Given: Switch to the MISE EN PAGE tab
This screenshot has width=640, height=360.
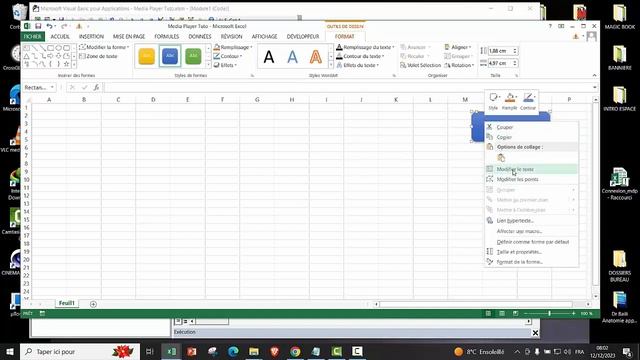Looking at the screenshot, I should 129,36.
